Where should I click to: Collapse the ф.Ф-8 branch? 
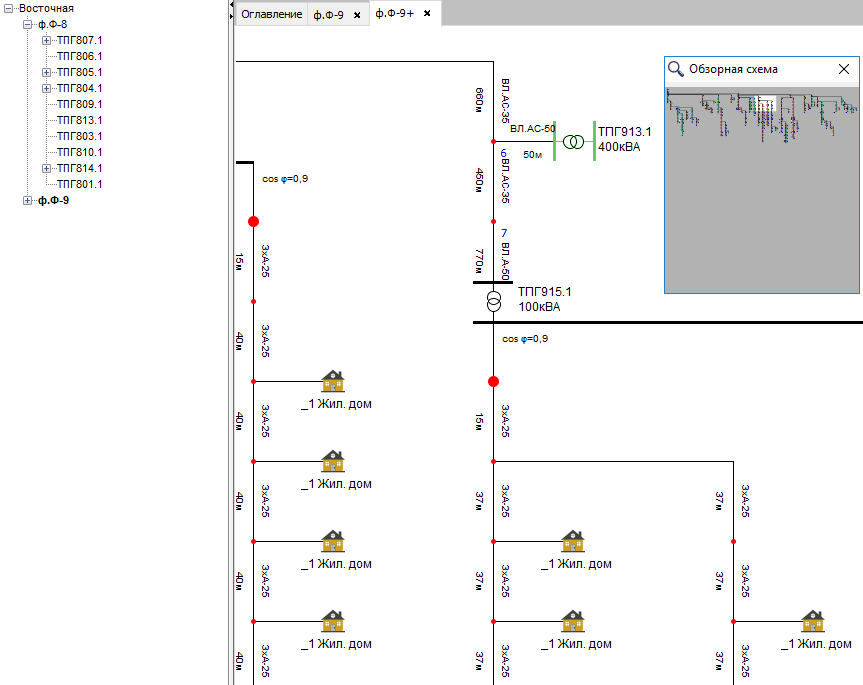[x=28, y=24]
